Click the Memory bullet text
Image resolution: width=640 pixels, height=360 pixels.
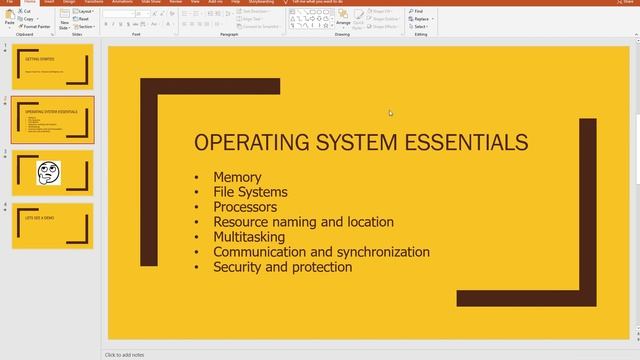[237, 177]
